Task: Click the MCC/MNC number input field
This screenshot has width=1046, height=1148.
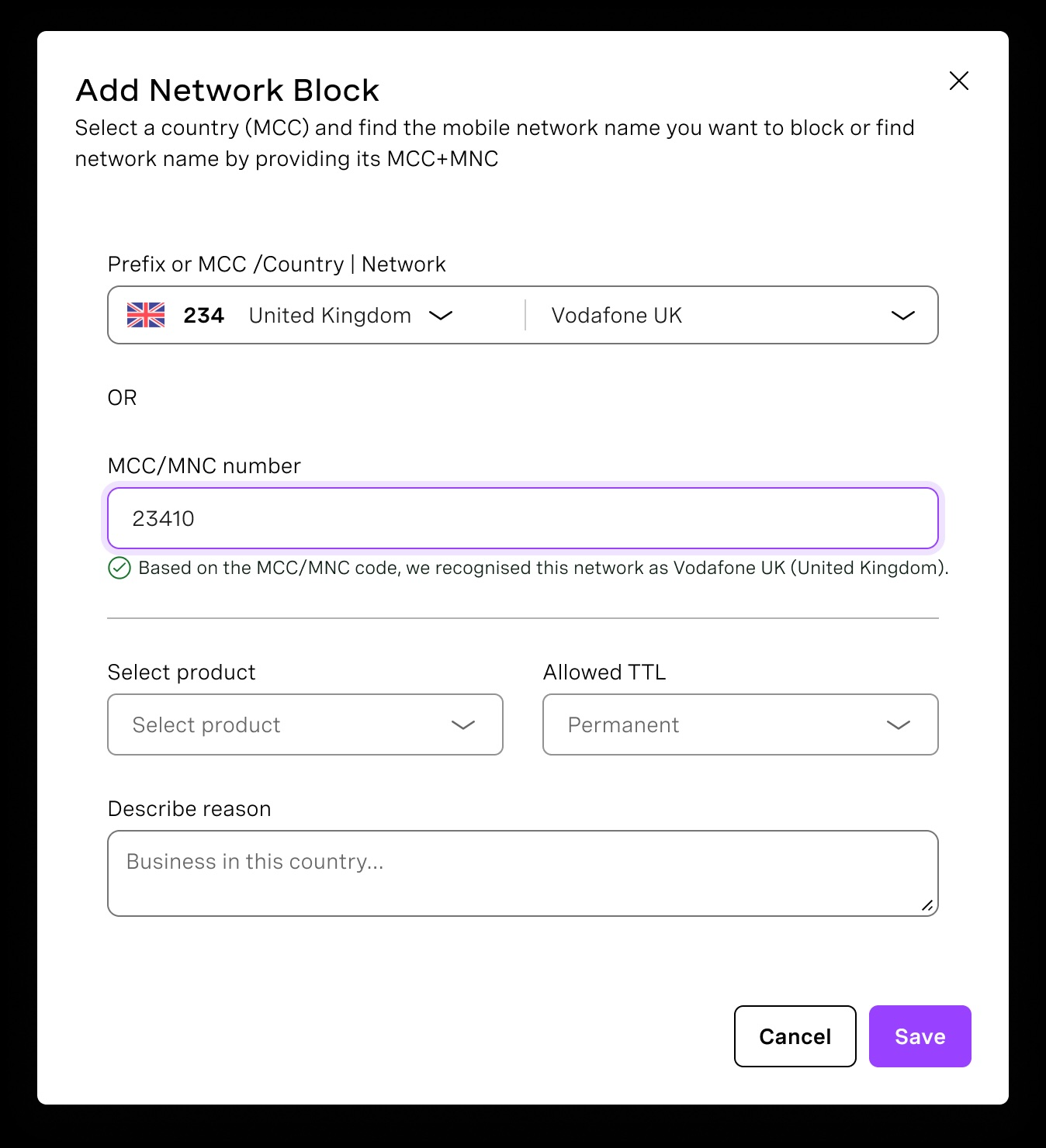Action: (x=523, y=518)
